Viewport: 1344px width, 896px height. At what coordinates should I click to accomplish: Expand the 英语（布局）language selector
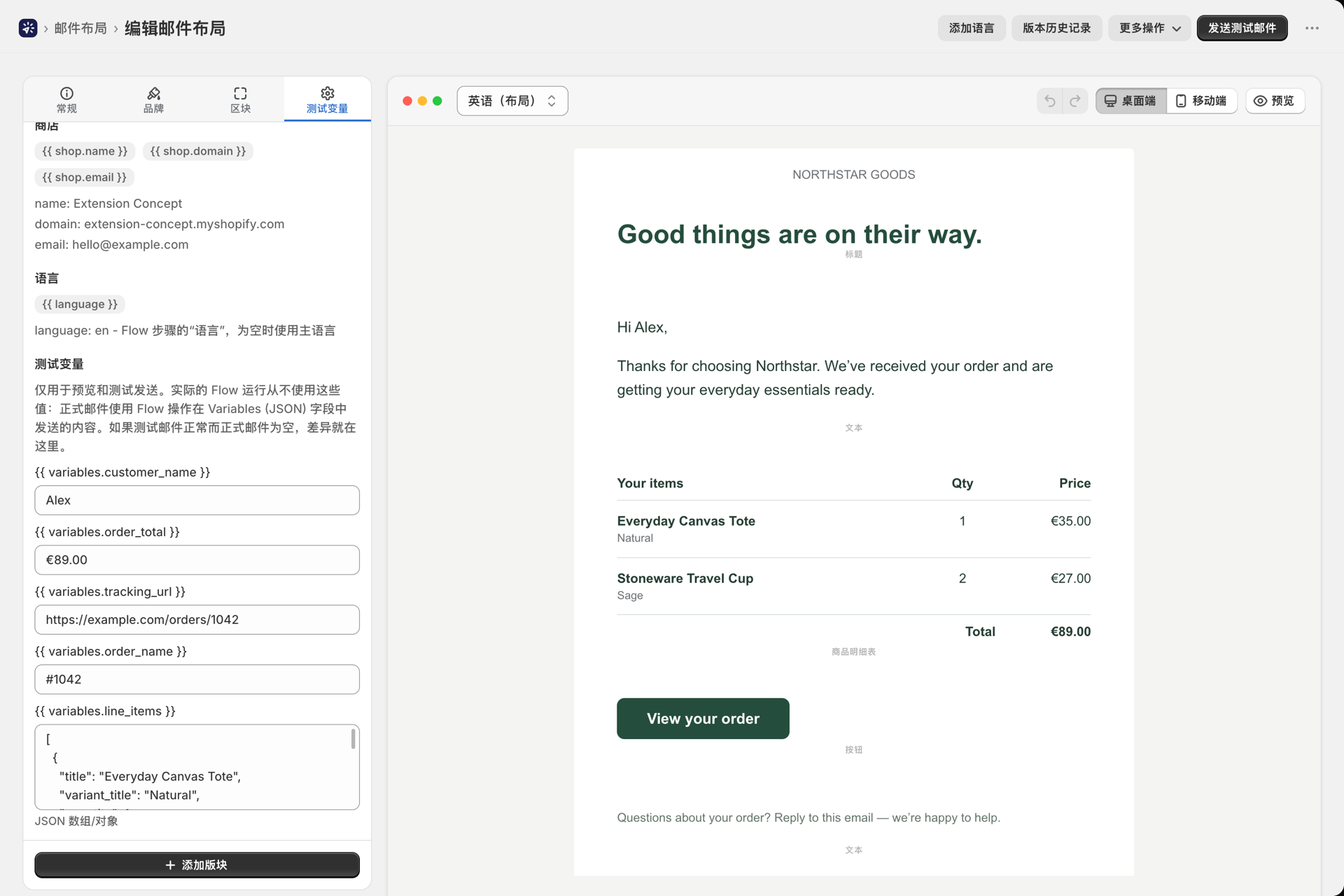[x=512, y=101]
